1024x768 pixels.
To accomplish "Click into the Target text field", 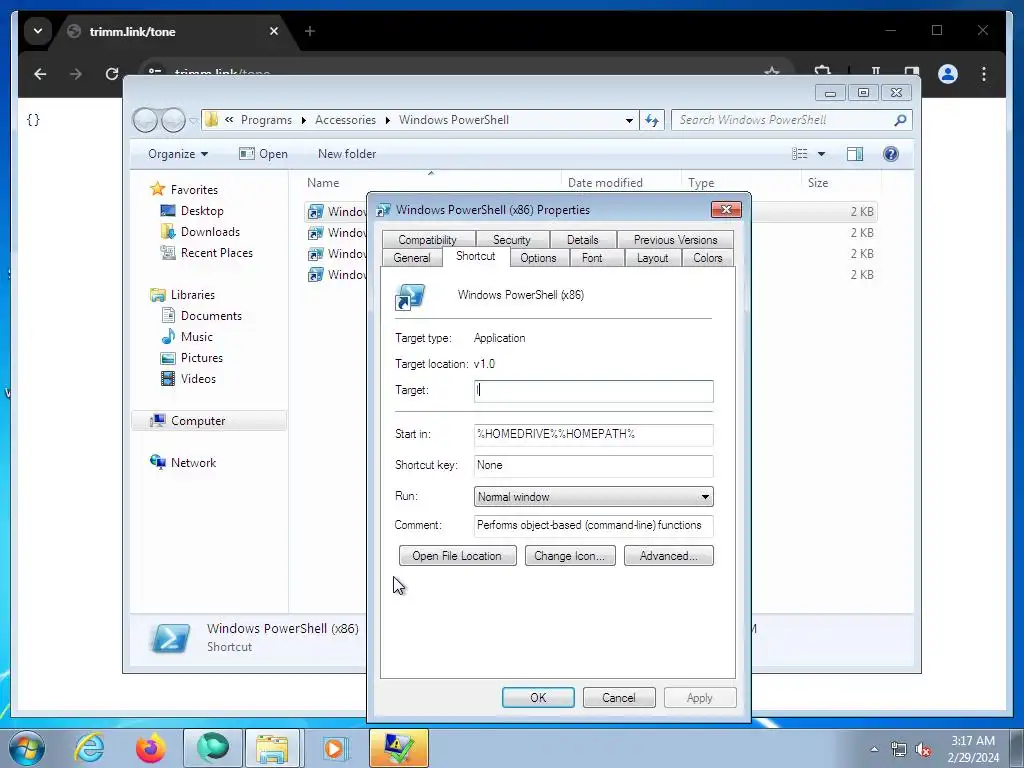I will click(x=594, y=391).
